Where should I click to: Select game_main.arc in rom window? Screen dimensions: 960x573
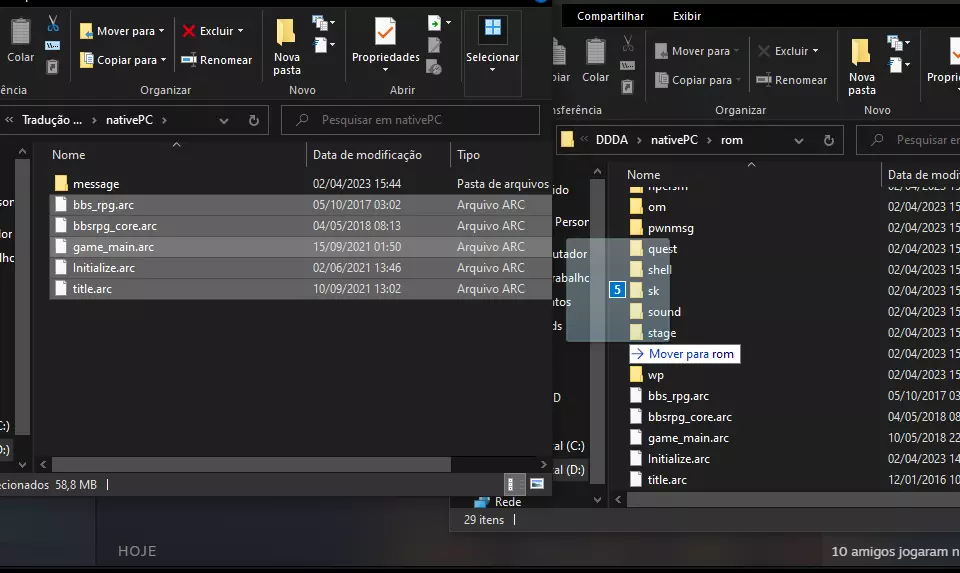click(x=688, y=438)
